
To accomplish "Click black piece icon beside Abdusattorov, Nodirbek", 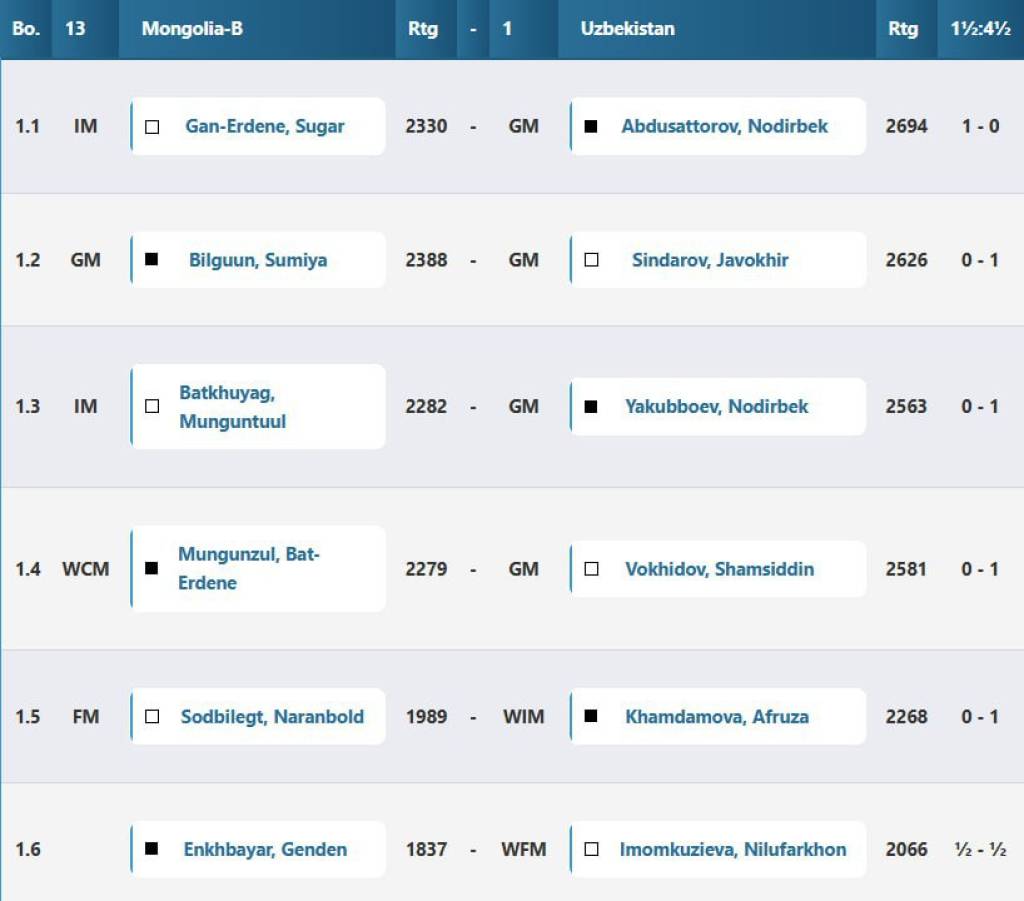I will point(591,127).
